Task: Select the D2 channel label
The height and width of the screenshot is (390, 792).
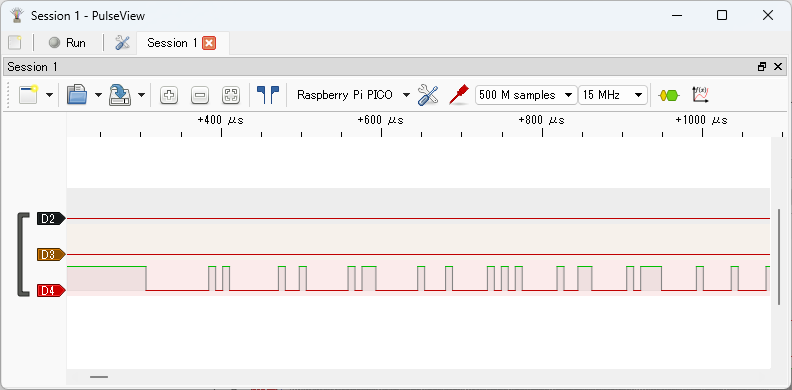Action: click(x=51, y=219)
